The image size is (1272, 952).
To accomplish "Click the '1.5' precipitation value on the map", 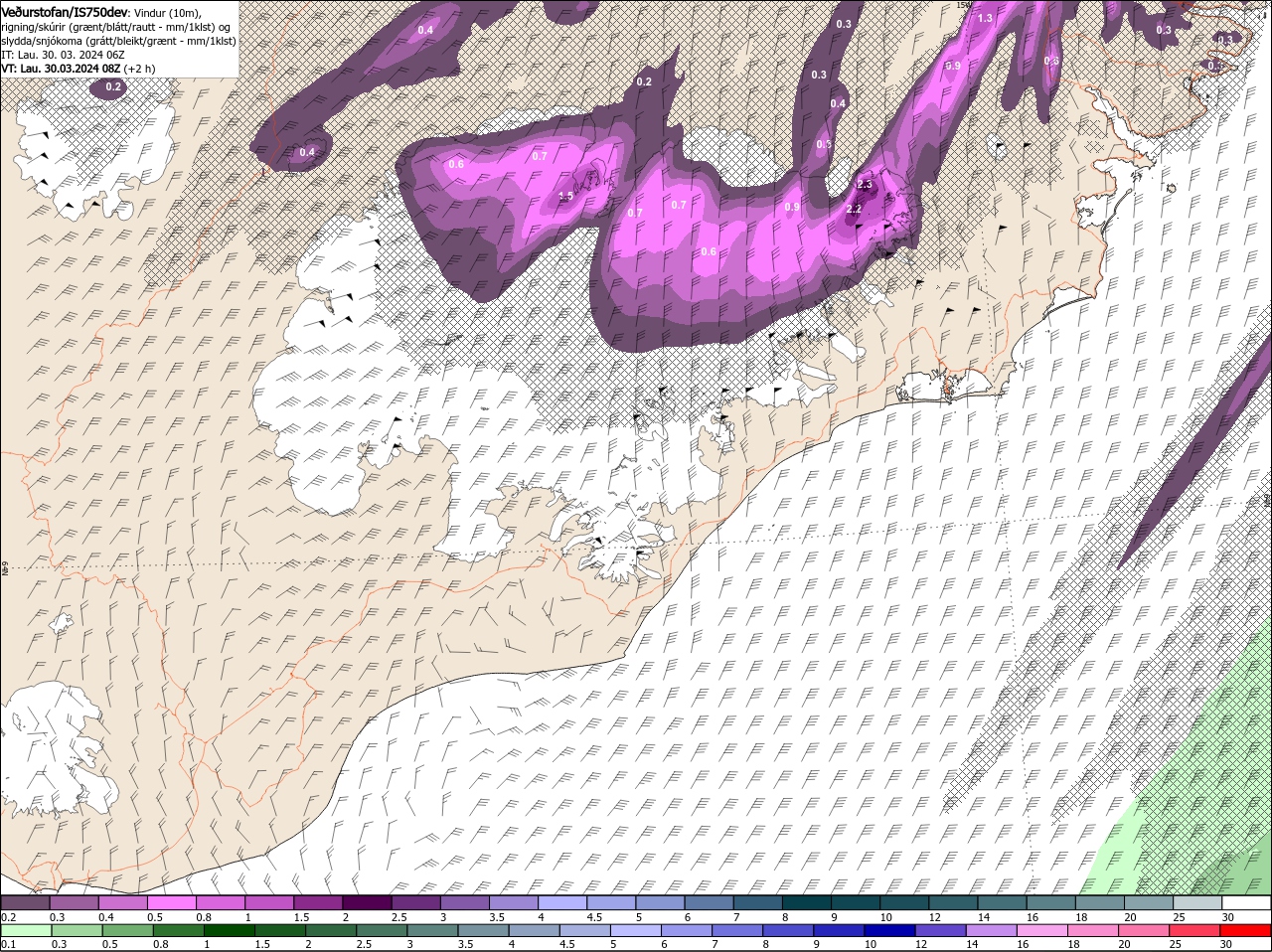I will (x=565, y=197).
